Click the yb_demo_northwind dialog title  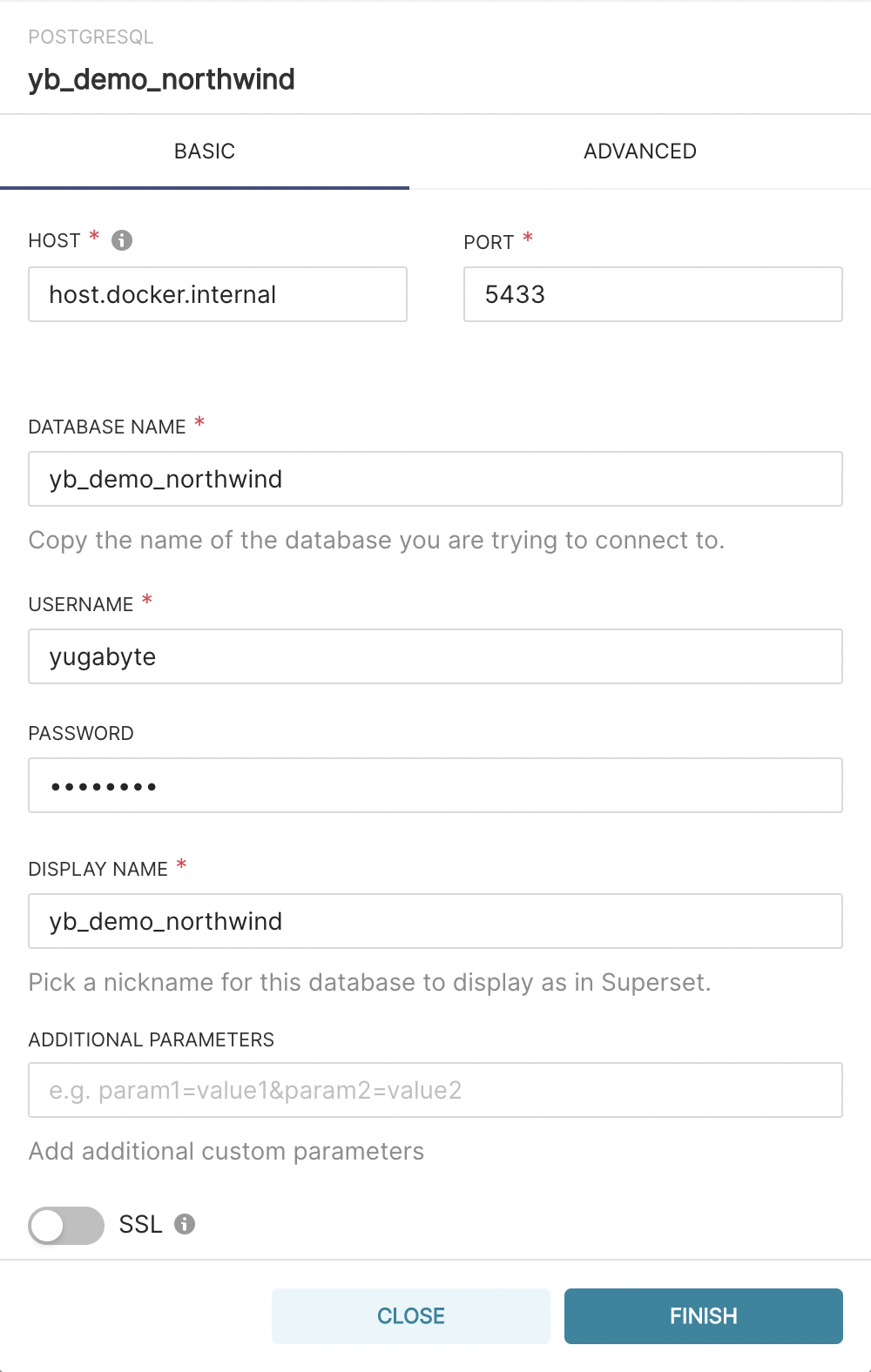(x=160, y=79)
